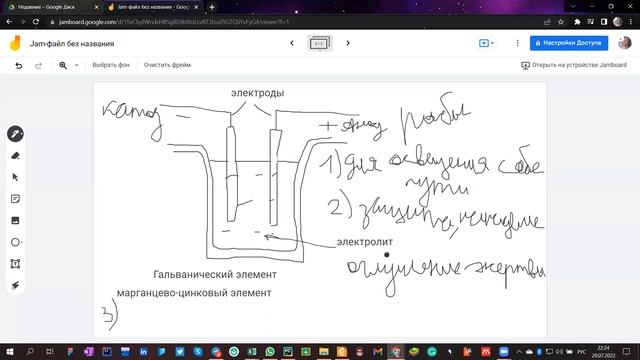The width and height of the screenshot is (640, 360).
Task: Select the Pen drawing tool
Action: 15,134
